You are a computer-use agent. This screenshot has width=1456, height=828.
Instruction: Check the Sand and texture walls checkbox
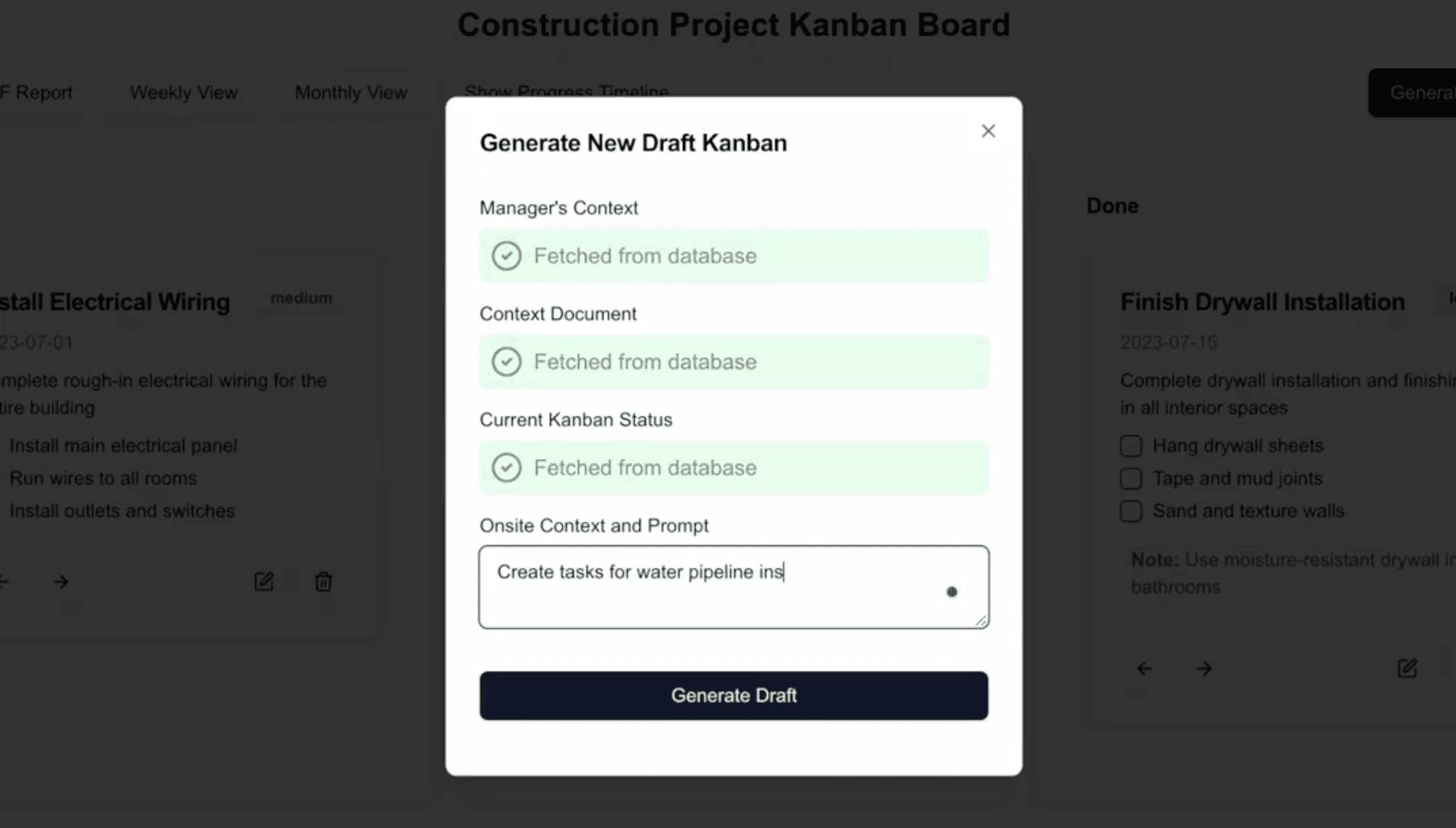[1131, 511]
